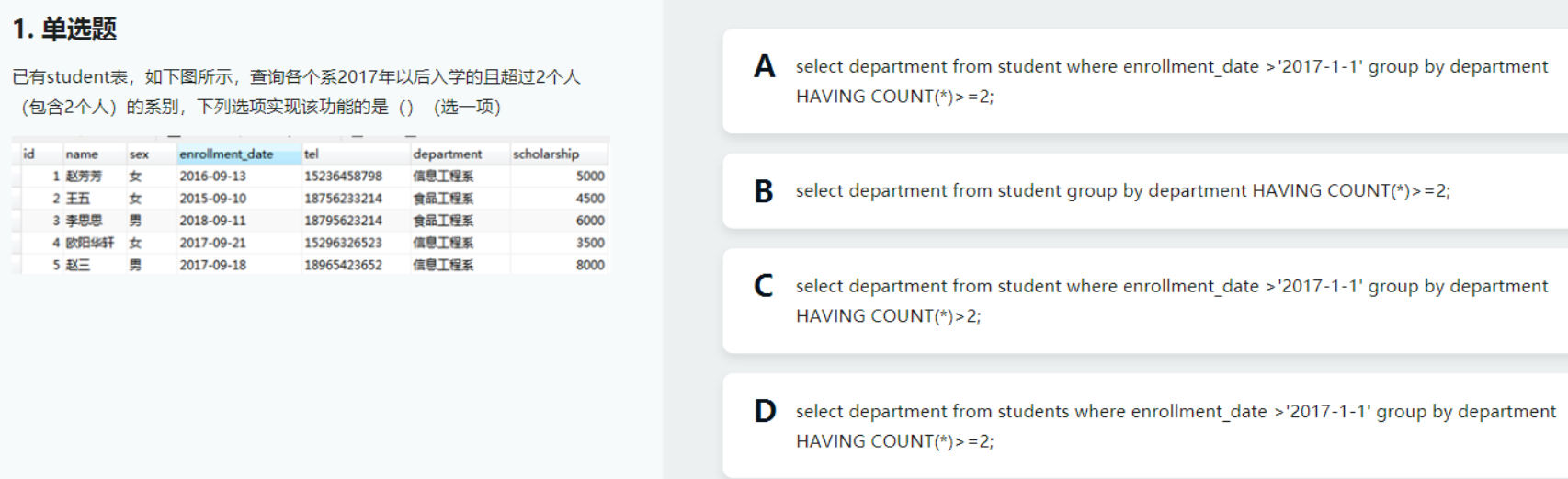Click the name 欧阳华轩 in the table
Image resolution: width=1568 pixels, height=479 pixels.
pos(90,243)
